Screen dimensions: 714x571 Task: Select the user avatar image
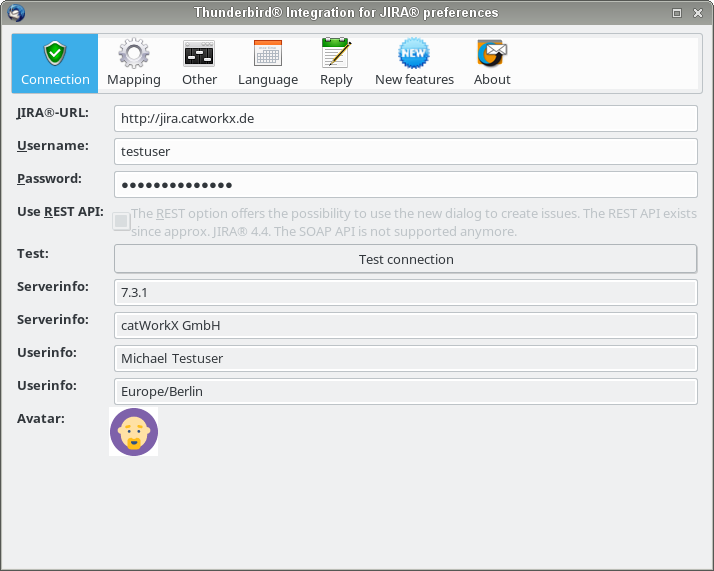tap(134, 432)
